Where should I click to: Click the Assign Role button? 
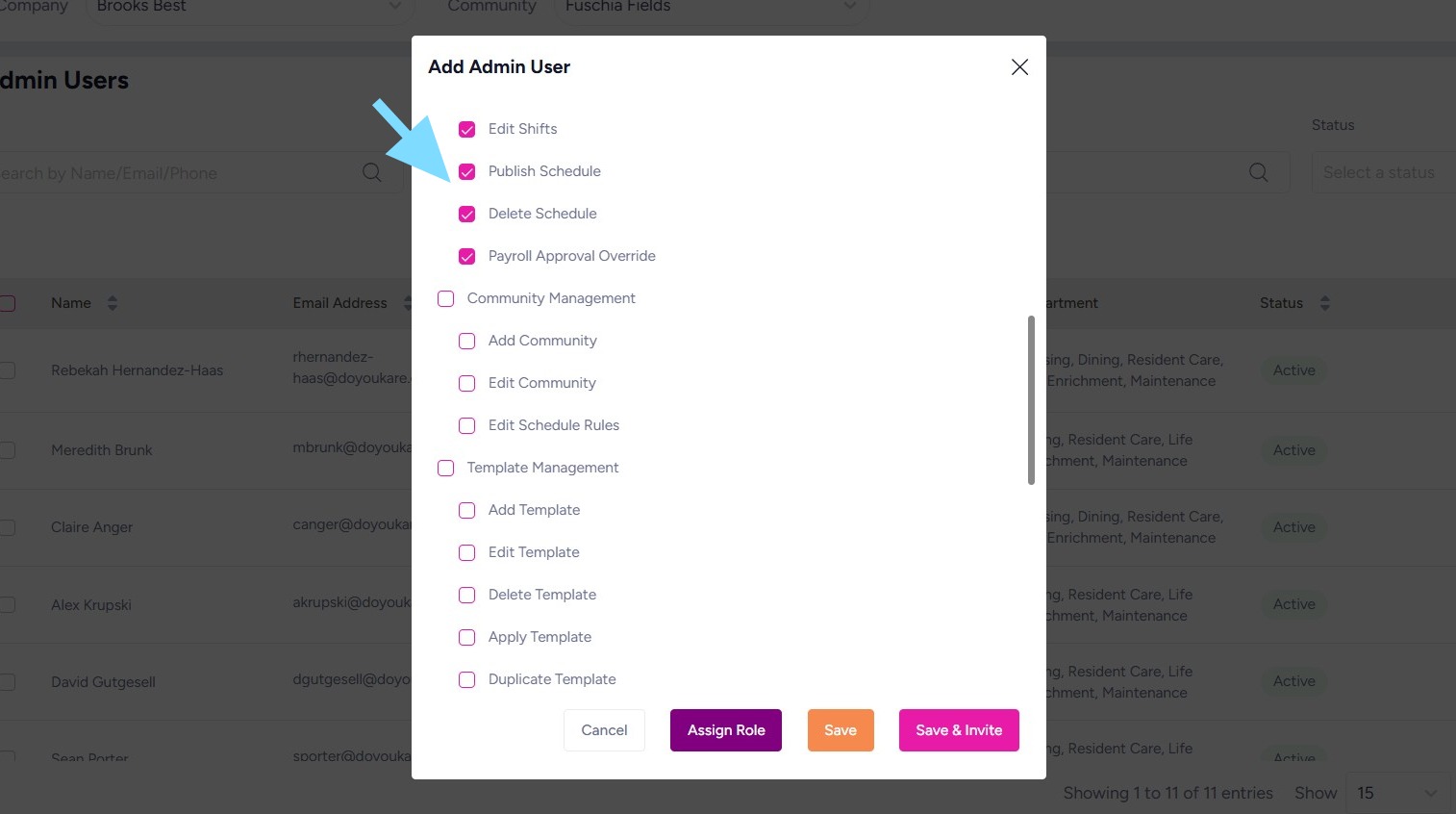click(726, 730)
